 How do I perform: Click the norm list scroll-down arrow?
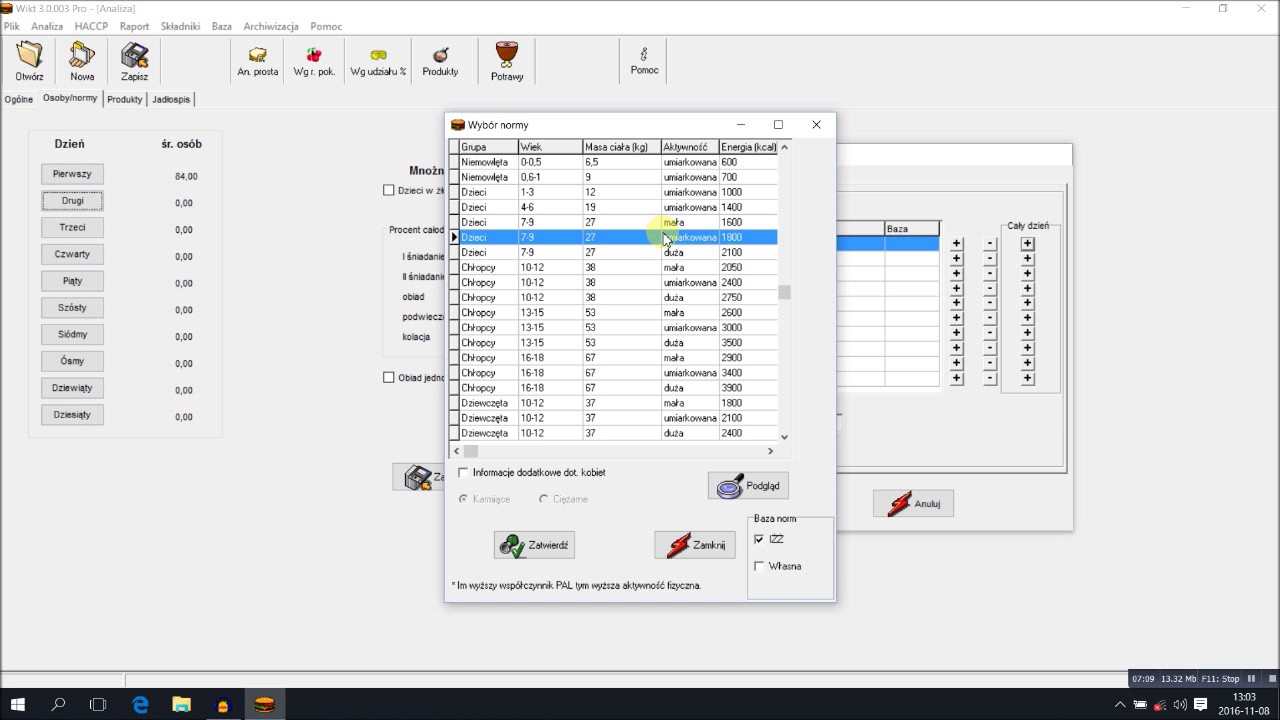point(784,436)
